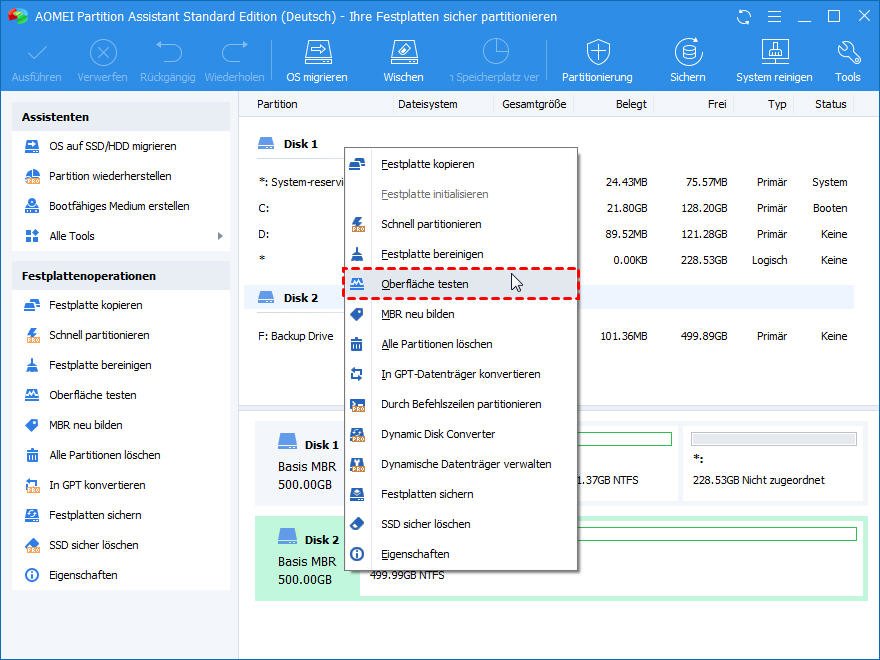Image resolution: width=880 pixels, height=660 pixels.
Task: Click the 228.53GB Nicht zugeordnet block
Action: [x=773, y=463]
